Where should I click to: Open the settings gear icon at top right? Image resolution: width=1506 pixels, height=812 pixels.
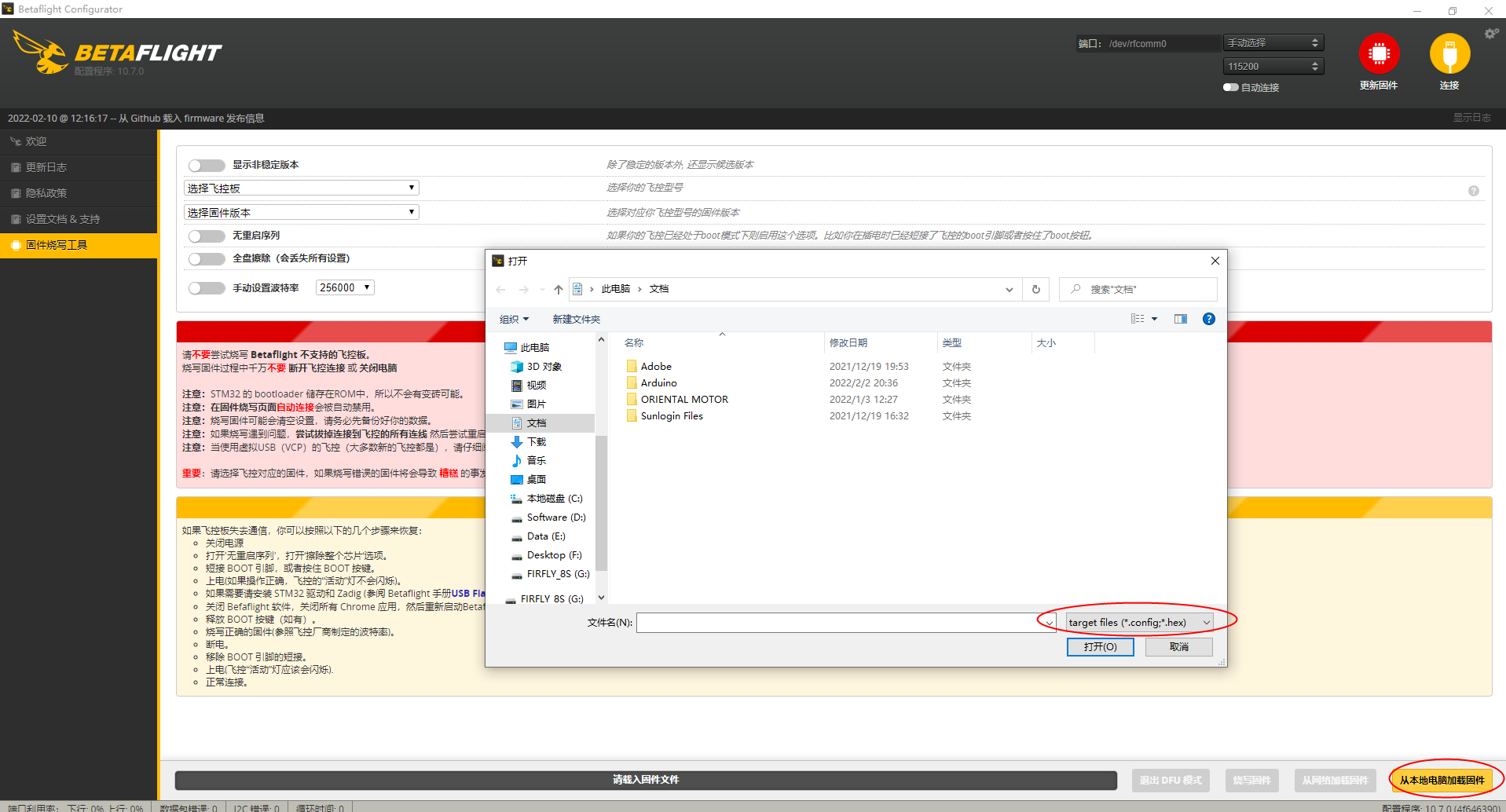[x=1490, y=34]
